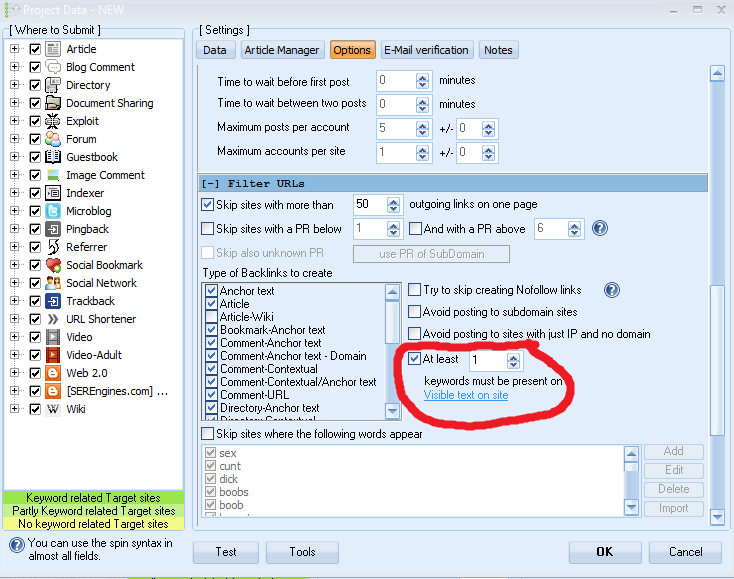Screen dimensions: 734x579
Task: Click the 'Visible text on site' link
Action: (x=465, y=396)
